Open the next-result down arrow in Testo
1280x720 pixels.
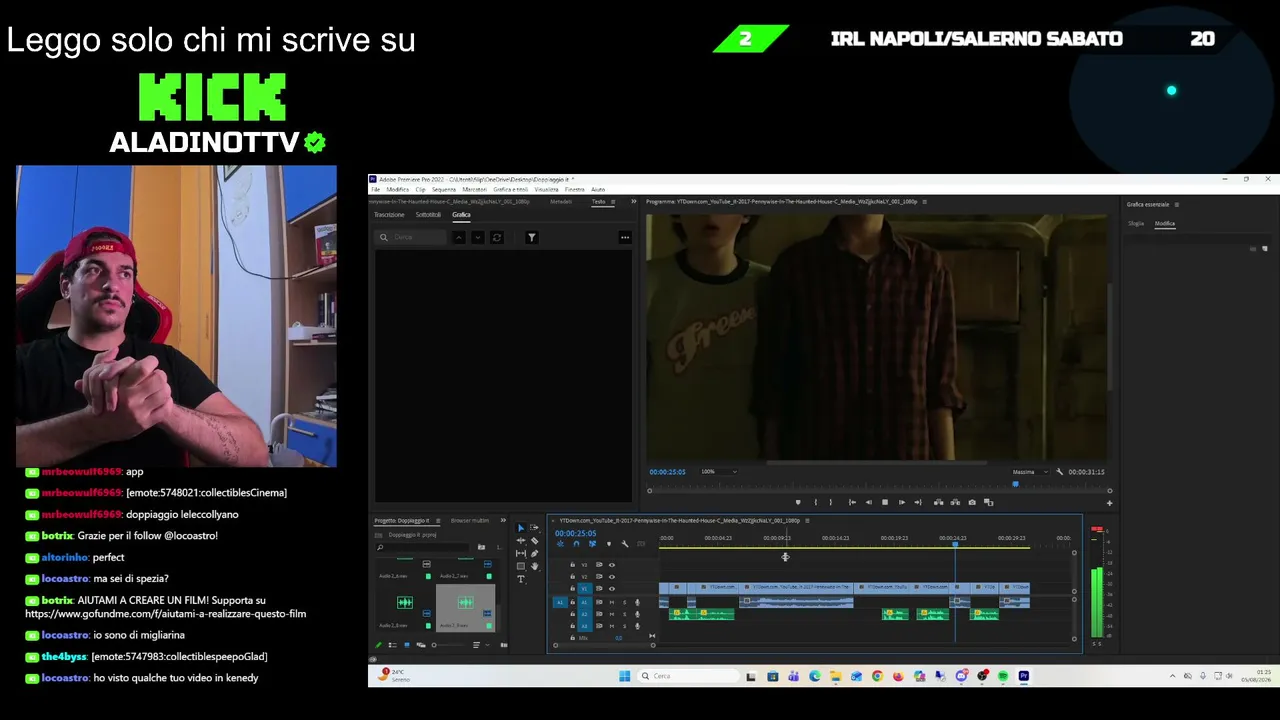pos(477,237)
